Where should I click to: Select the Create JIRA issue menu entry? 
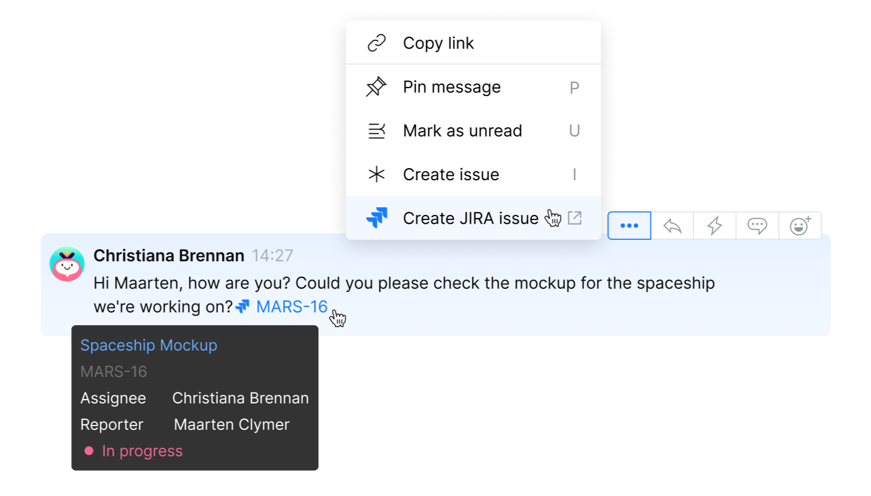470,218
